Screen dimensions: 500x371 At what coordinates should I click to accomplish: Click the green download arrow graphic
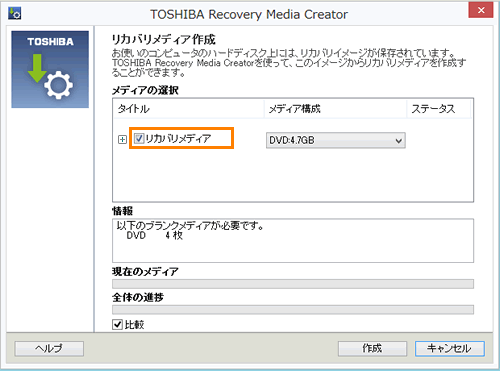[37, 68]
